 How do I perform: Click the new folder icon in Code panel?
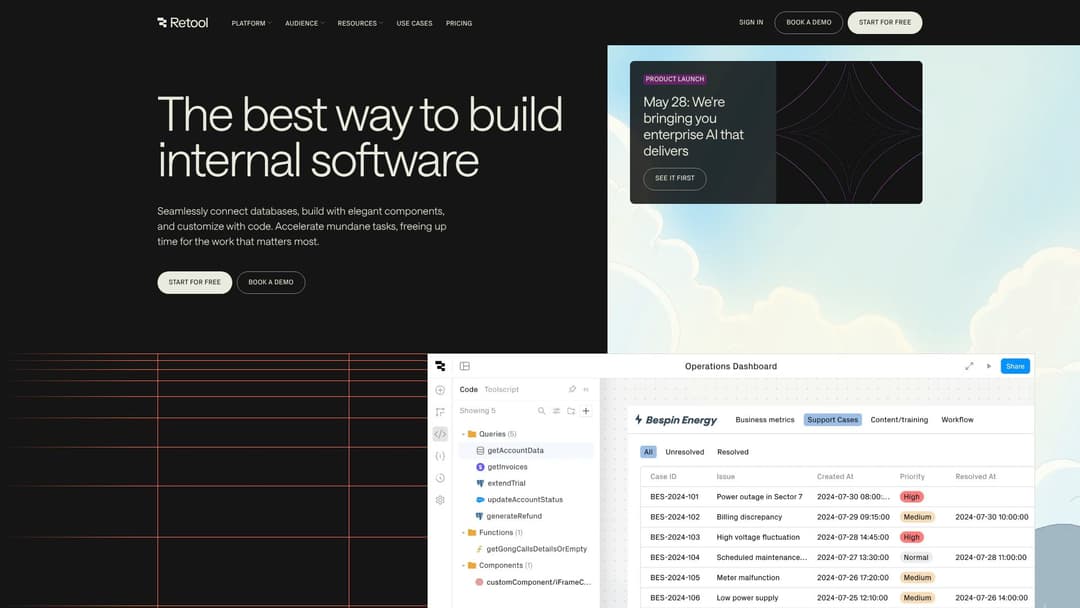click(571, 411)
